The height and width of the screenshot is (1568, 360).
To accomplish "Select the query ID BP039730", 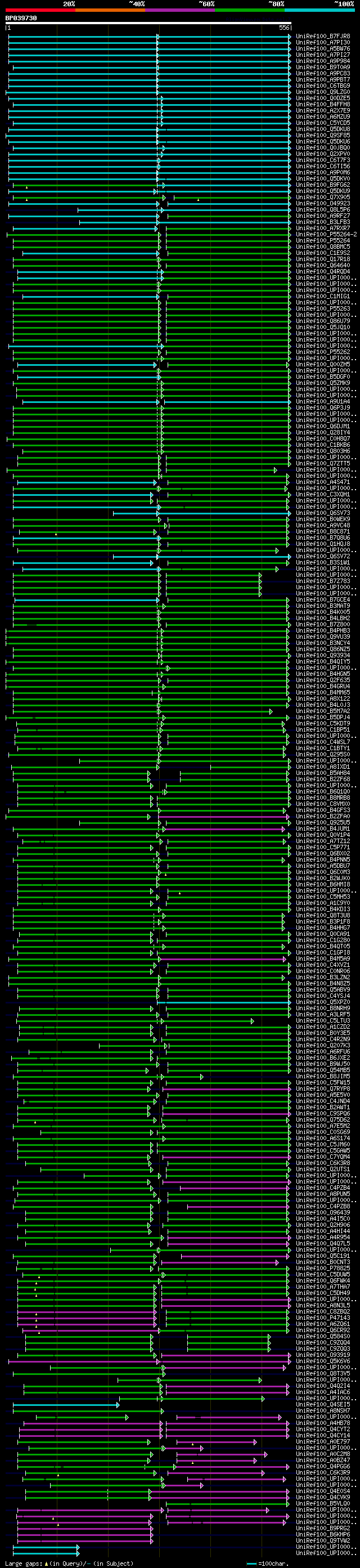I will click(x=21, y=18).
